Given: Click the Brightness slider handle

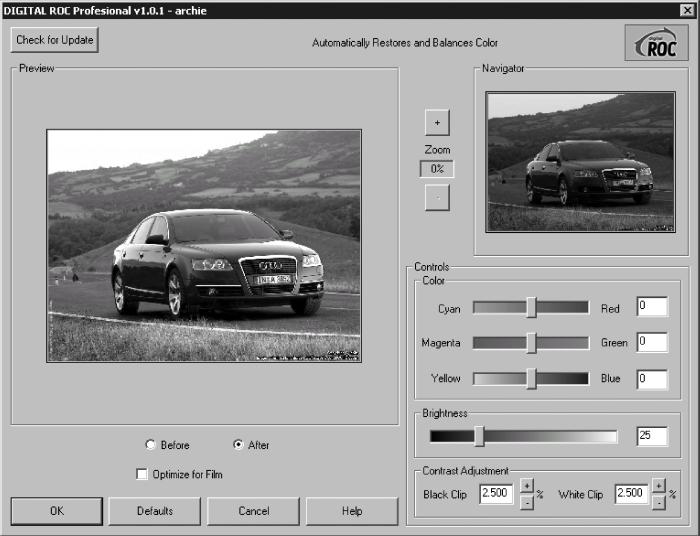Looking at the screenshot, I should tap(479, 436).
